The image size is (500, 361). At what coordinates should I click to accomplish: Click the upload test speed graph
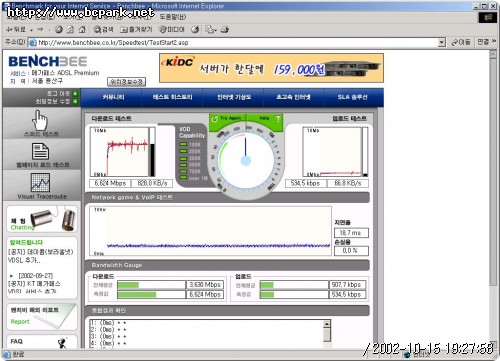332,152
